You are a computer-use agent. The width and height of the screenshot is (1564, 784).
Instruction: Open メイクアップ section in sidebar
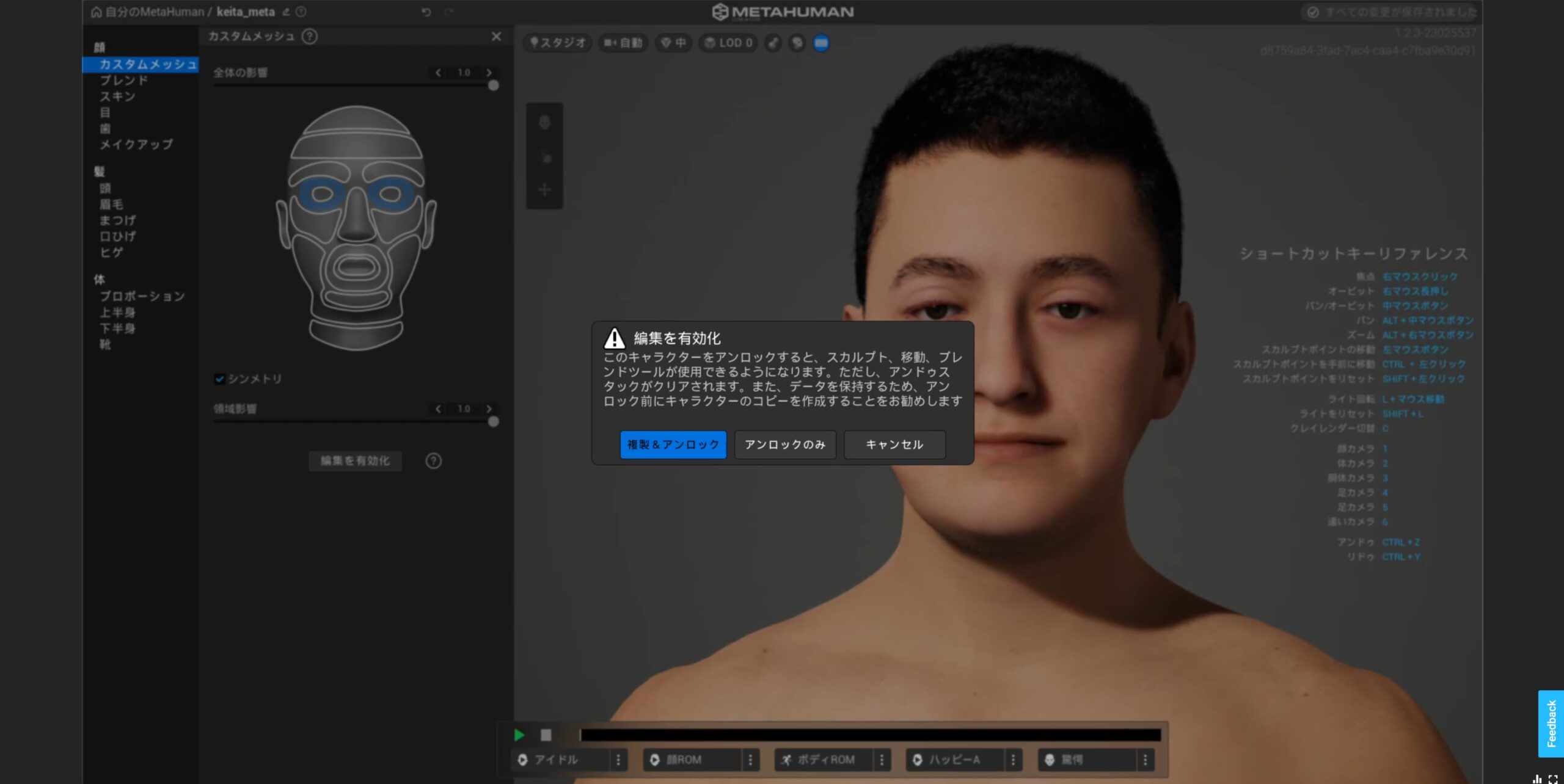pos(136,145)
